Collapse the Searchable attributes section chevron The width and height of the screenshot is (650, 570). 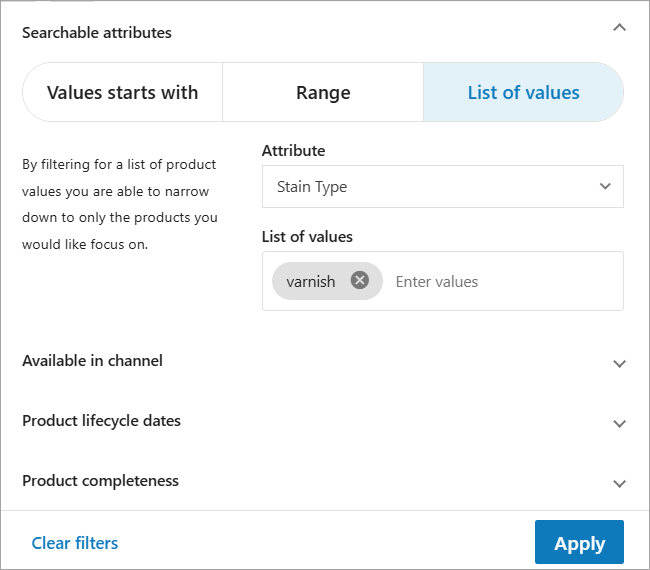coord(619,28)
